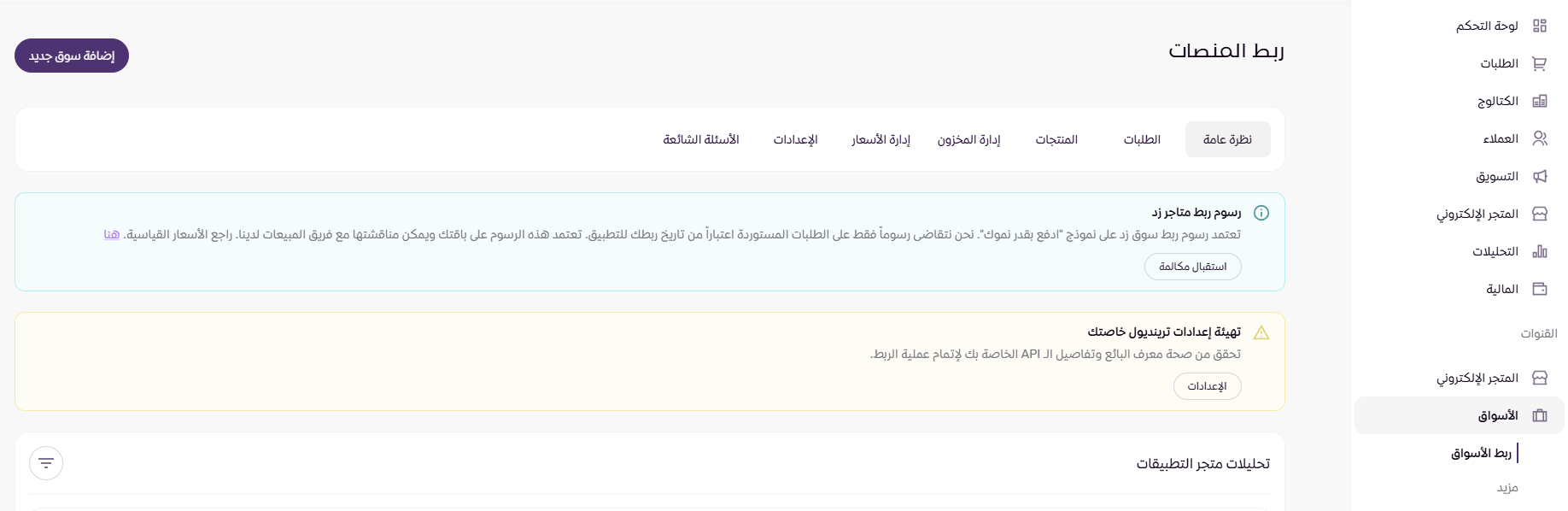
Task: Open the filter icon in analytics section
Action: [46, 463]
